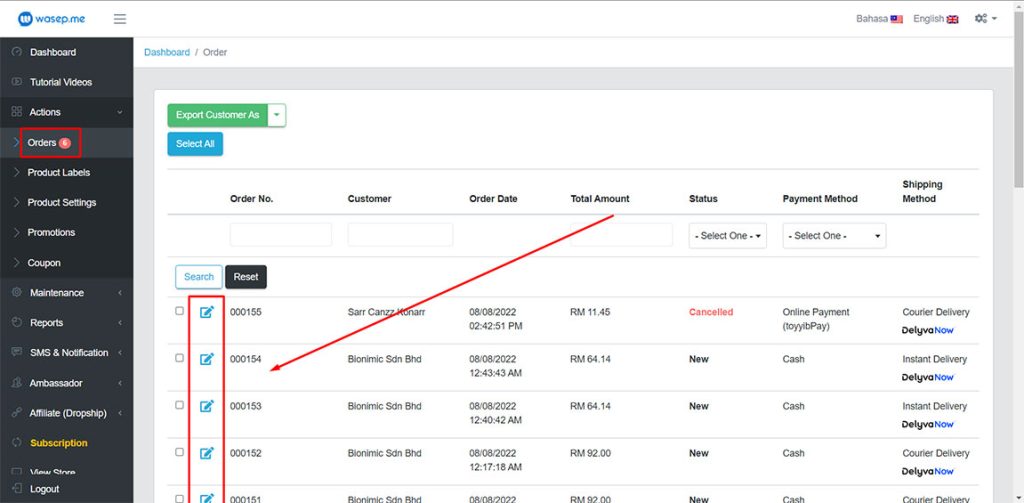Click the Reset button
Viewport: 1024px width, 503px height.
pos(246,277)
